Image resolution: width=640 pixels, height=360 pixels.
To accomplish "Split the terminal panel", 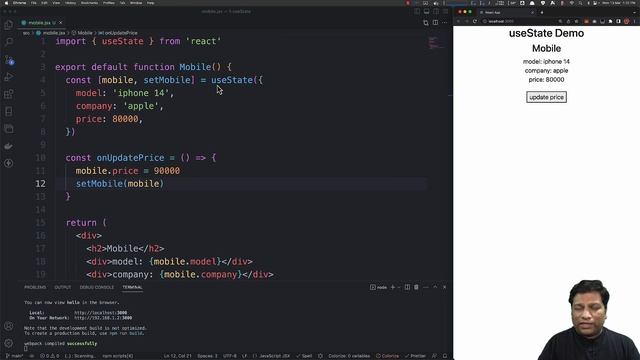I will coord(407,287).
